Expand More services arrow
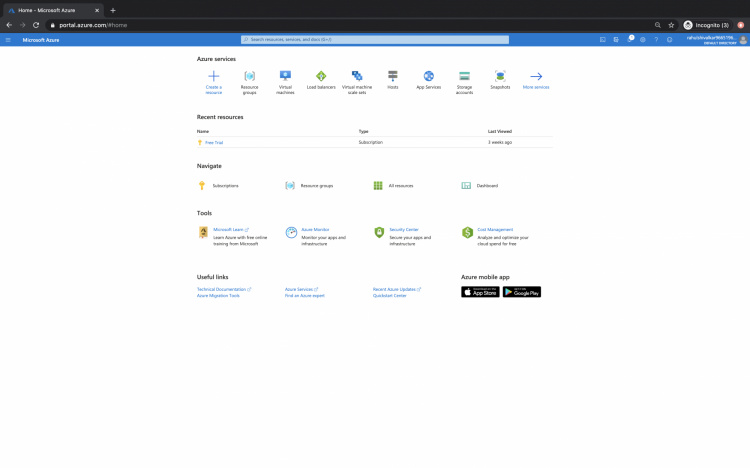 point(536,76)
